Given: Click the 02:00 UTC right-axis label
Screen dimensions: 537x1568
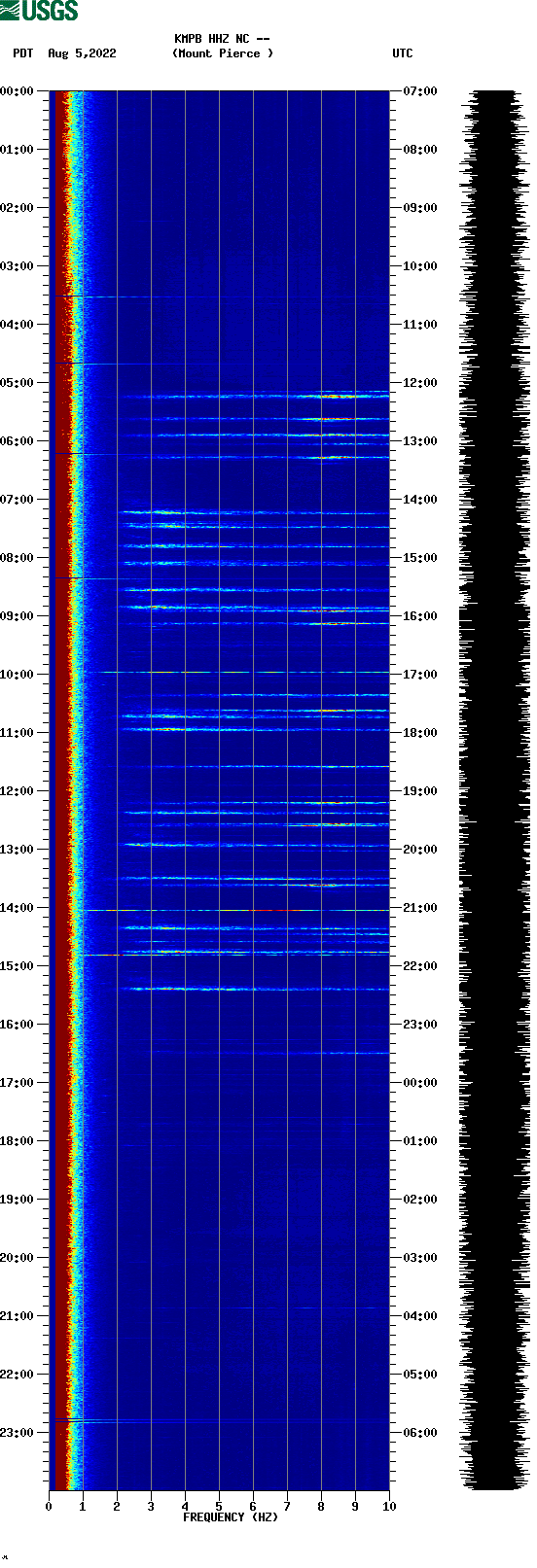Looking at the screenshot, I should tap(420, 1200).
